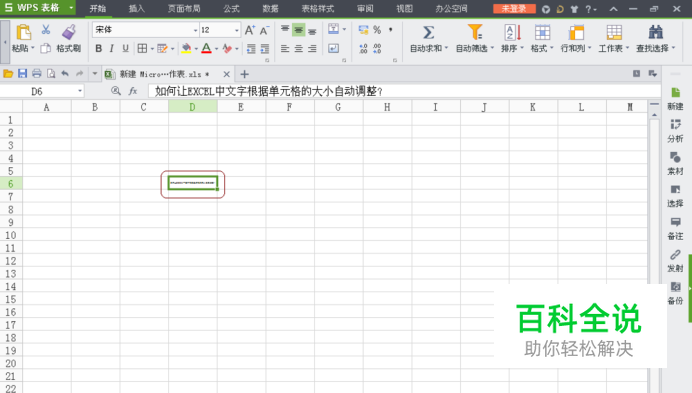Open the View tab
Screen dimensions: 692x393
(404, 8)
